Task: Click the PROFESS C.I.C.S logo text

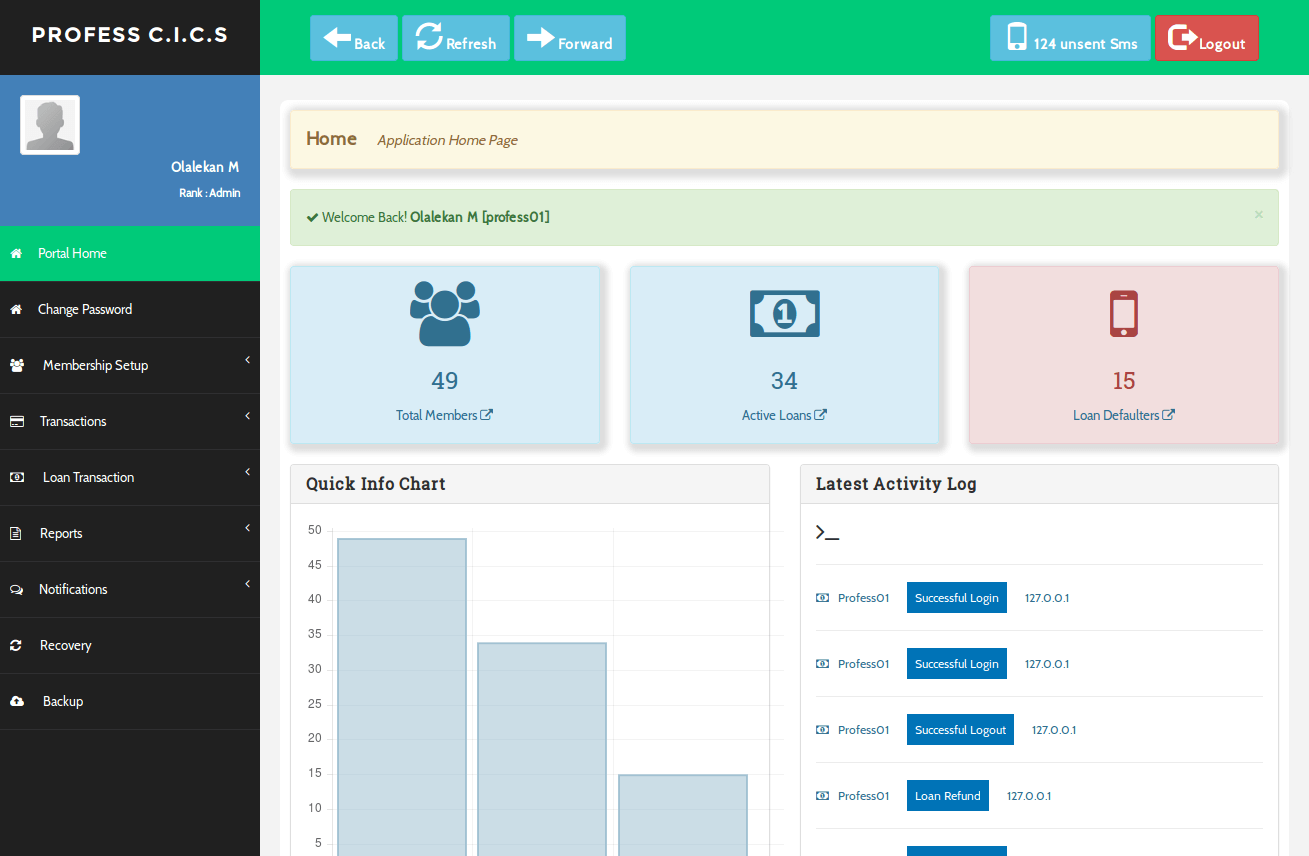Action: click(x=130, y=35)
